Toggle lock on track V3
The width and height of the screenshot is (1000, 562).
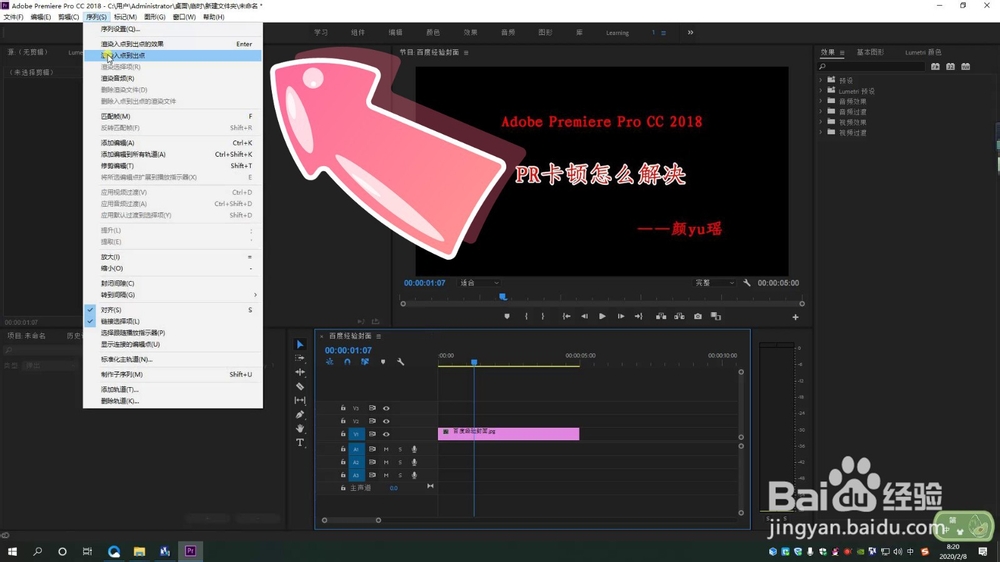point(343,408)
